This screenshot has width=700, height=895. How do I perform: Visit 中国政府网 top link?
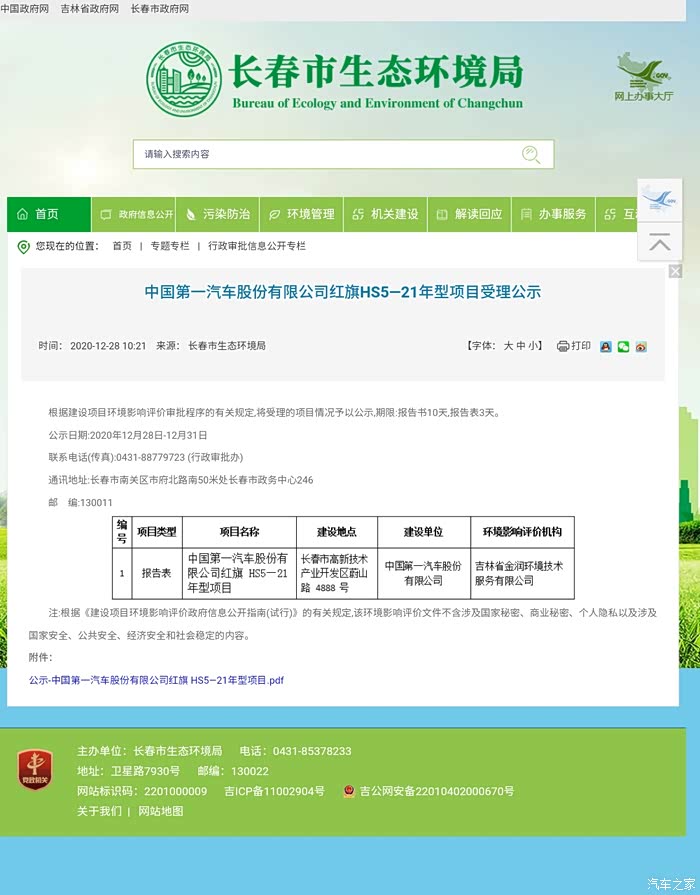click(x=25, y=9)
